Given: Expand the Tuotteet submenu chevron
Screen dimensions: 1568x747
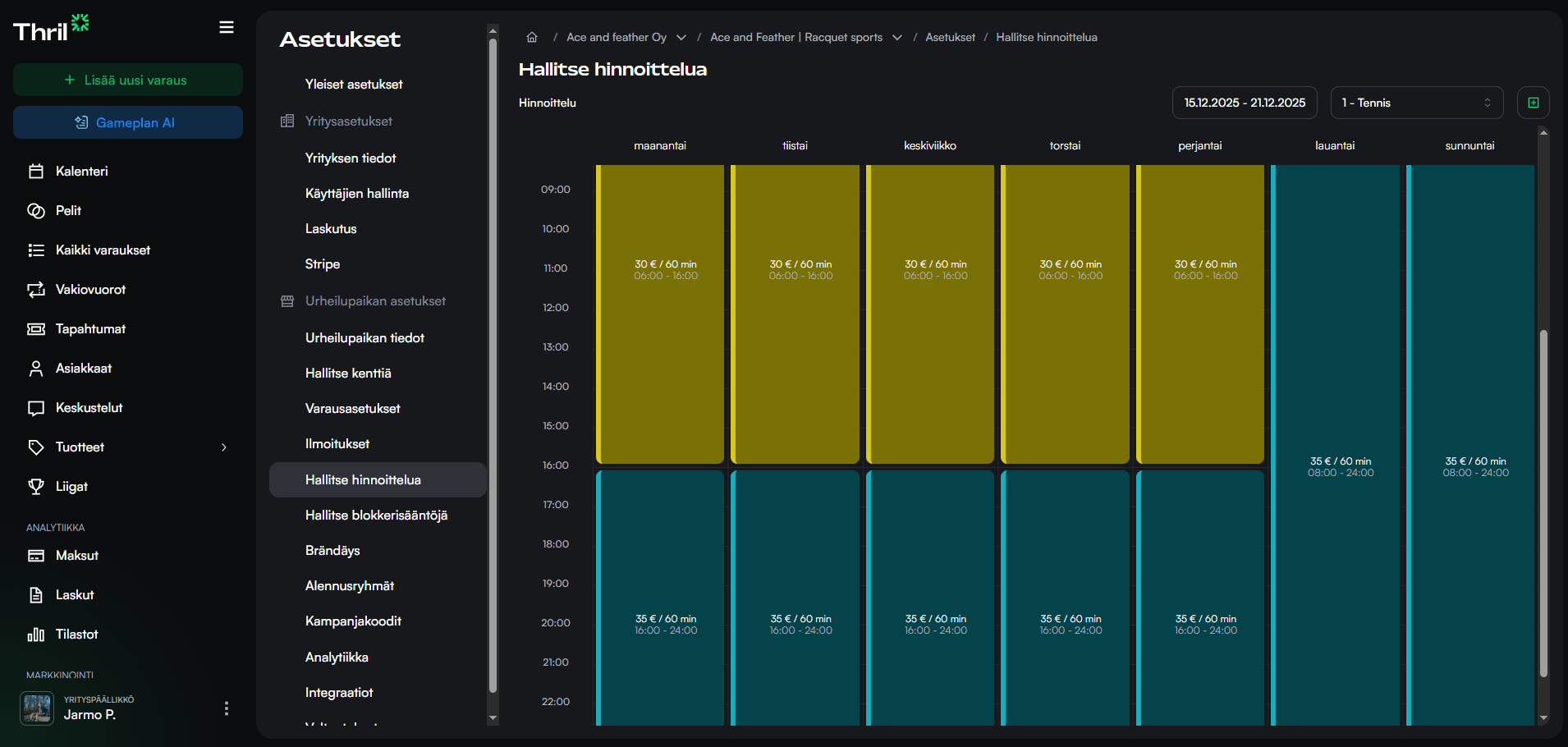Looking at the screenshot, I should point(223,447).
